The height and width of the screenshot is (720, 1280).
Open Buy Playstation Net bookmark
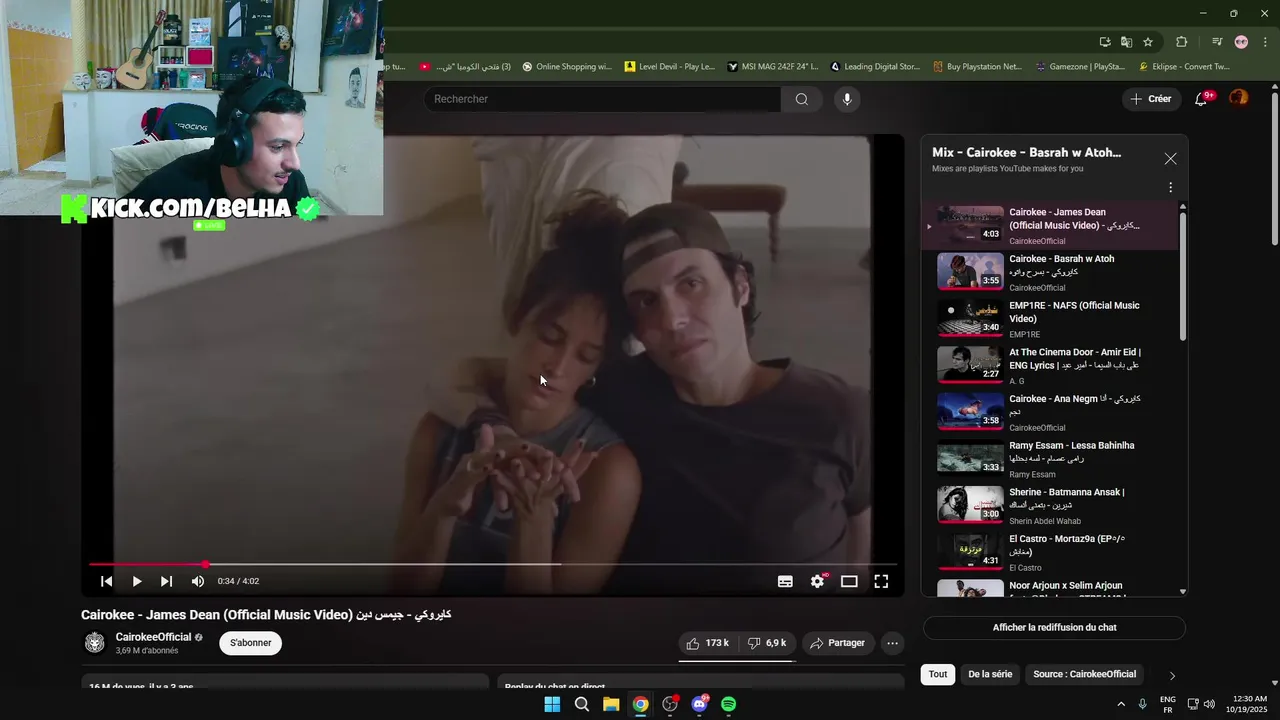978,67
